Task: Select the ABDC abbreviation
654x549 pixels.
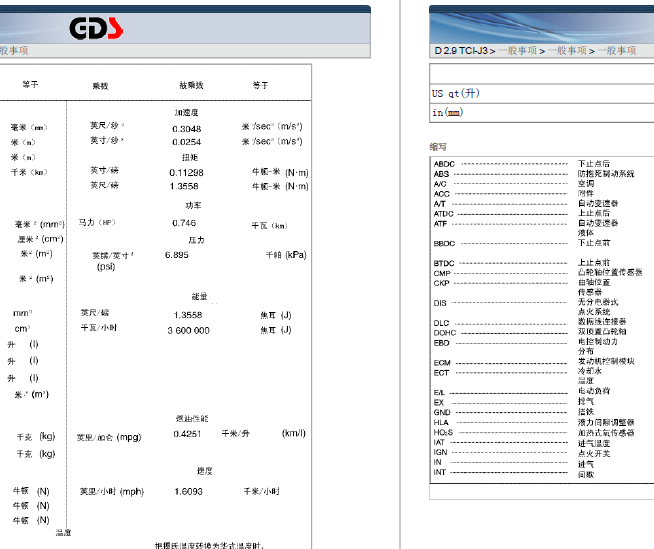Action: click(x=444, y=164)
